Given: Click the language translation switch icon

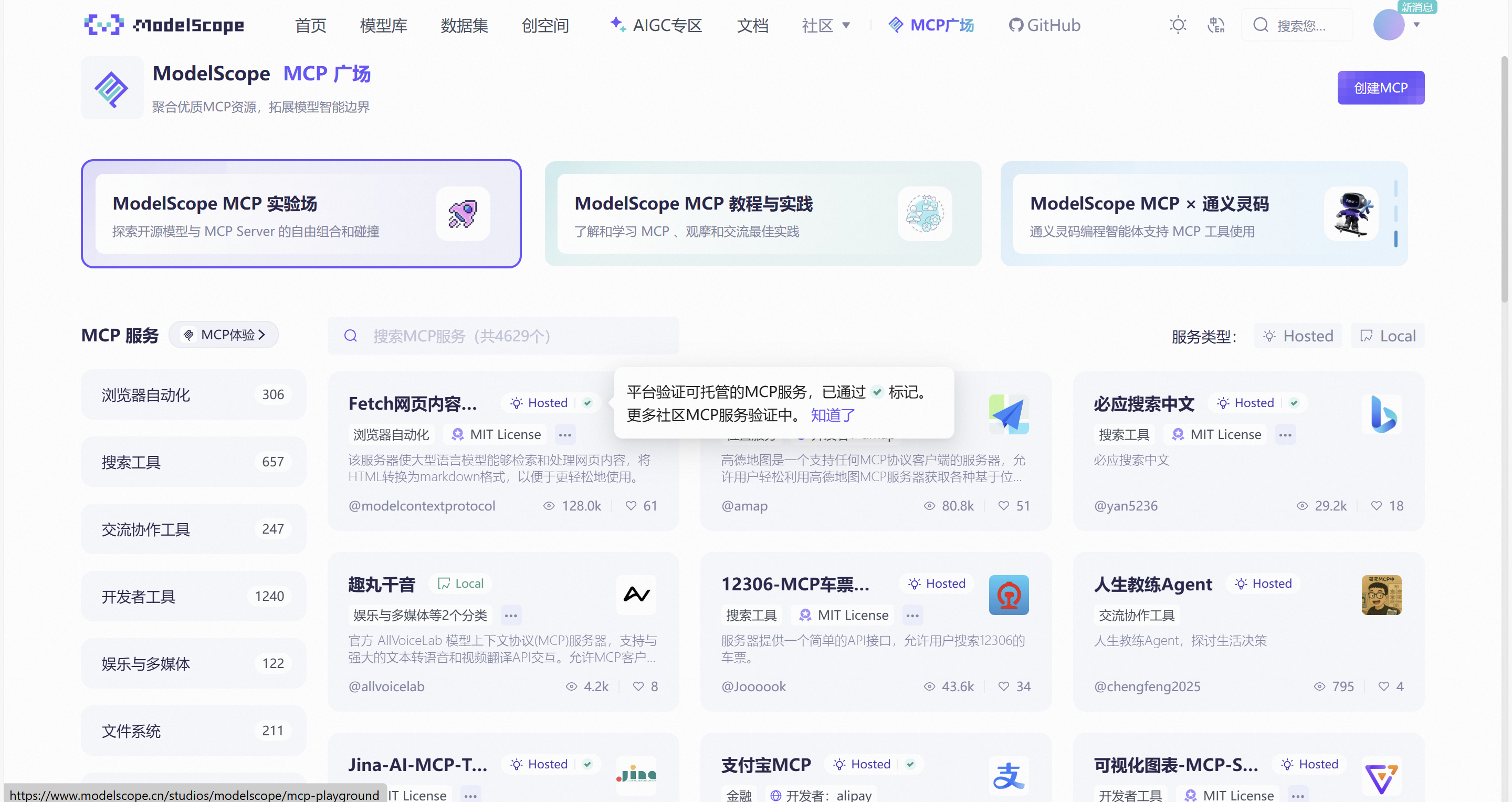Looking at the screenshot, I should pos(1215,25).
